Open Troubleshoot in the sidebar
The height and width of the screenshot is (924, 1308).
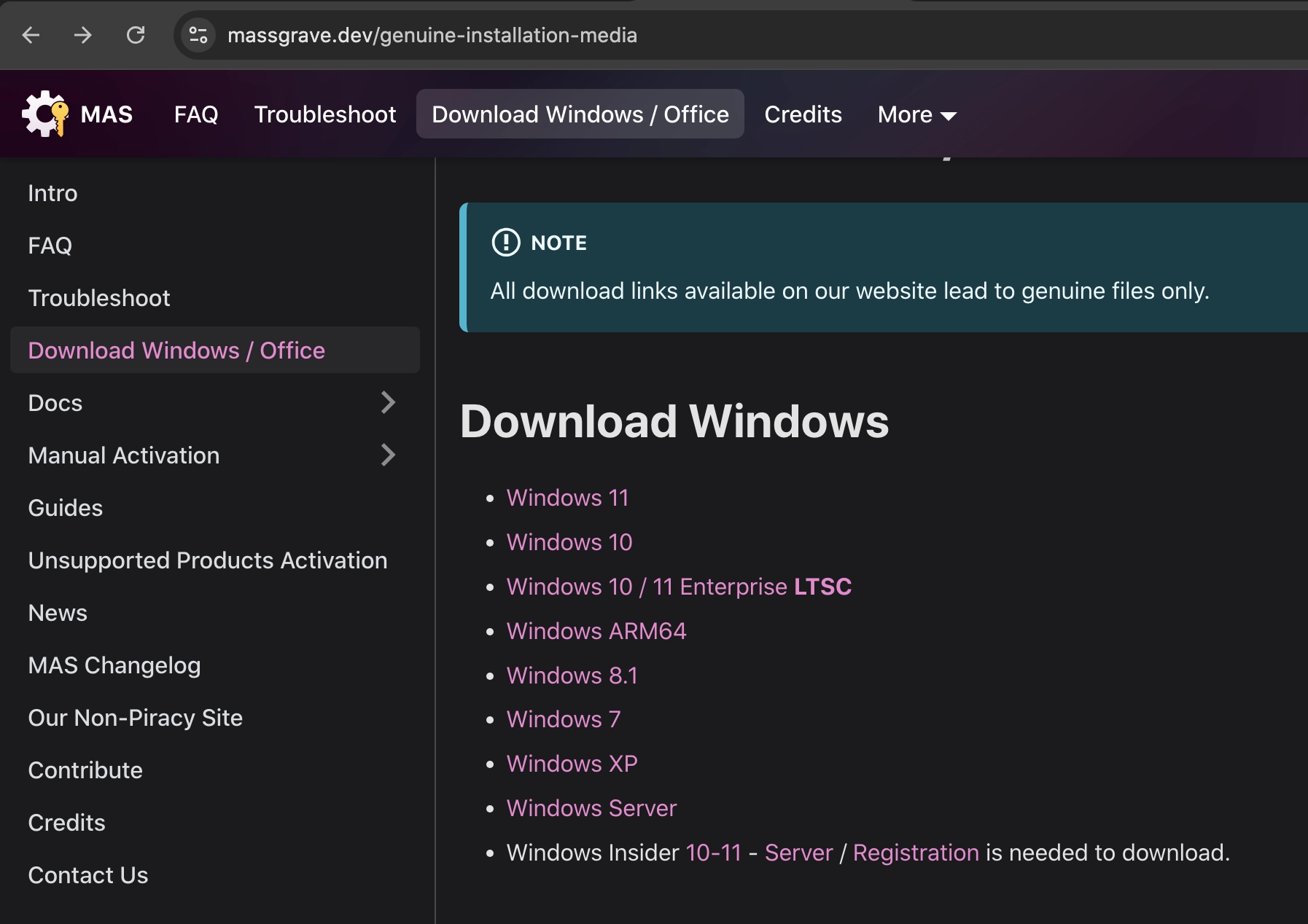(215, 298)
